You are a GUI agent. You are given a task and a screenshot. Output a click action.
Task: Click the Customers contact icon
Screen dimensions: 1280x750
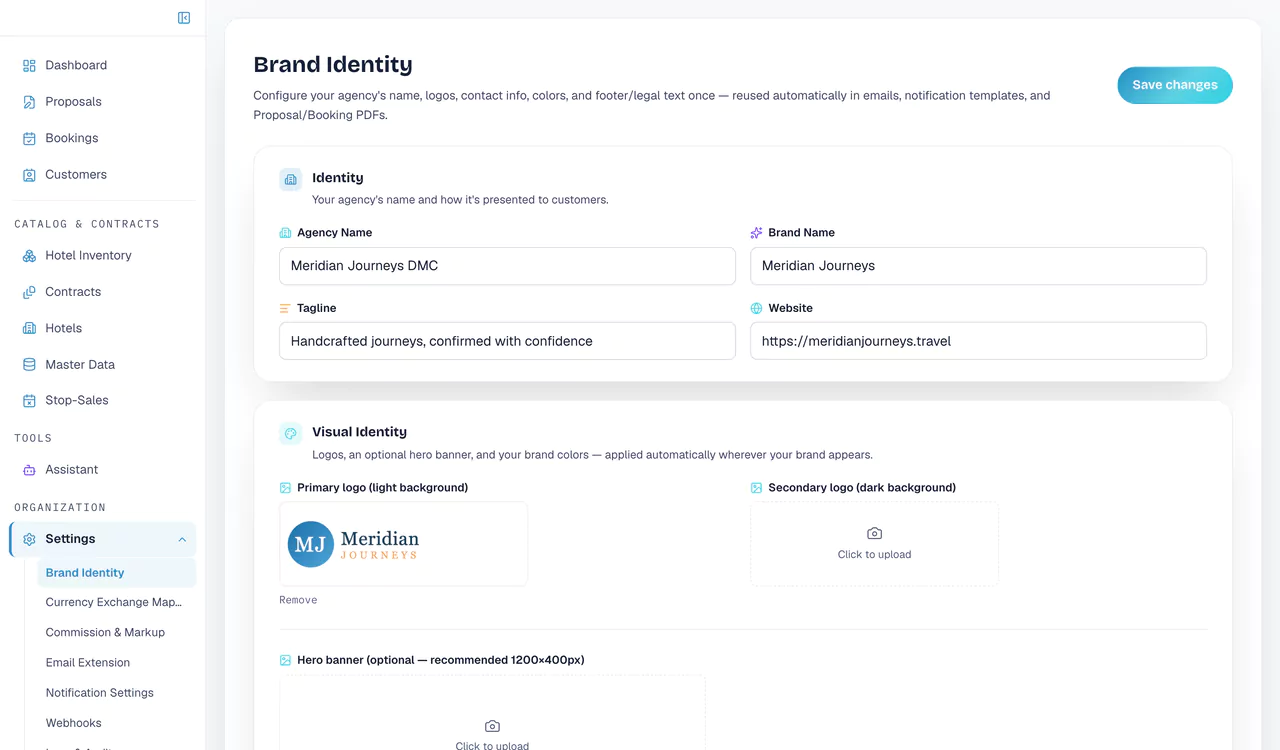pyautogui.click(x=29, y=175)
